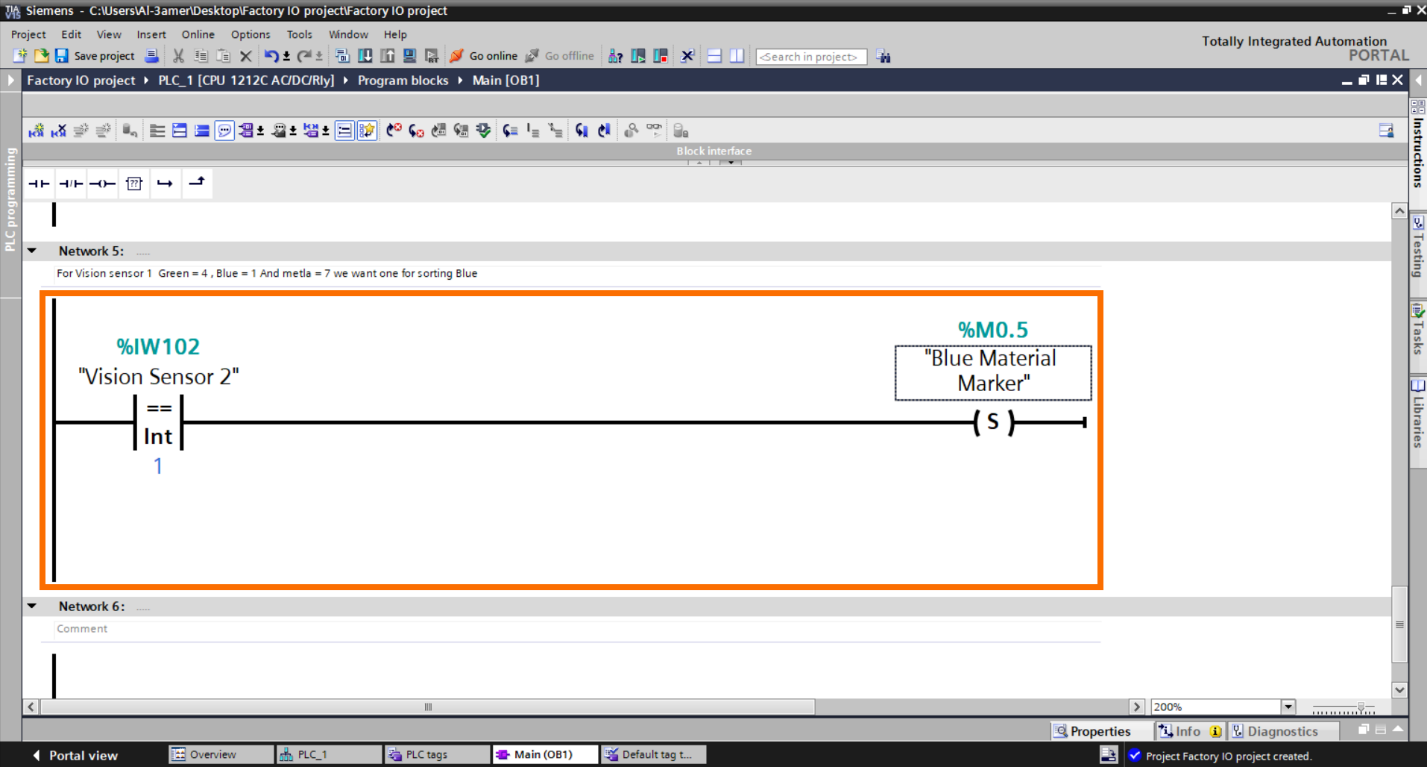Viewport: 1427px width, 767px height.
Task: Click the Delete network icon
Action: click(59, 131)
